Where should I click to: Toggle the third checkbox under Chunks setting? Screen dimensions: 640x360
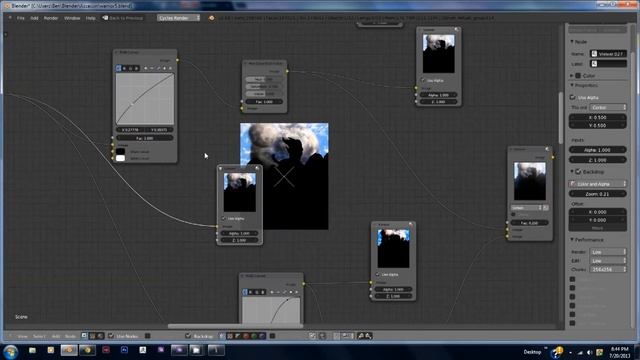tap(572, 297)
